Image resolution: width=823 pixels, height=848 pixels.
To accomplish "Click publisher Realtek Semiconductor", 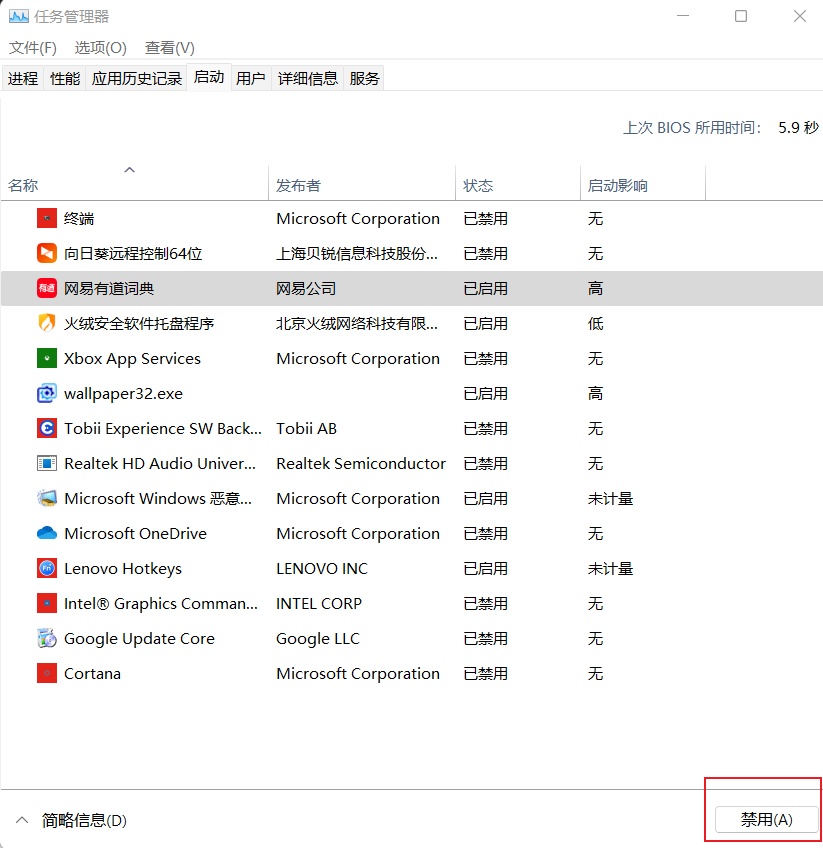I will [361, 464].
